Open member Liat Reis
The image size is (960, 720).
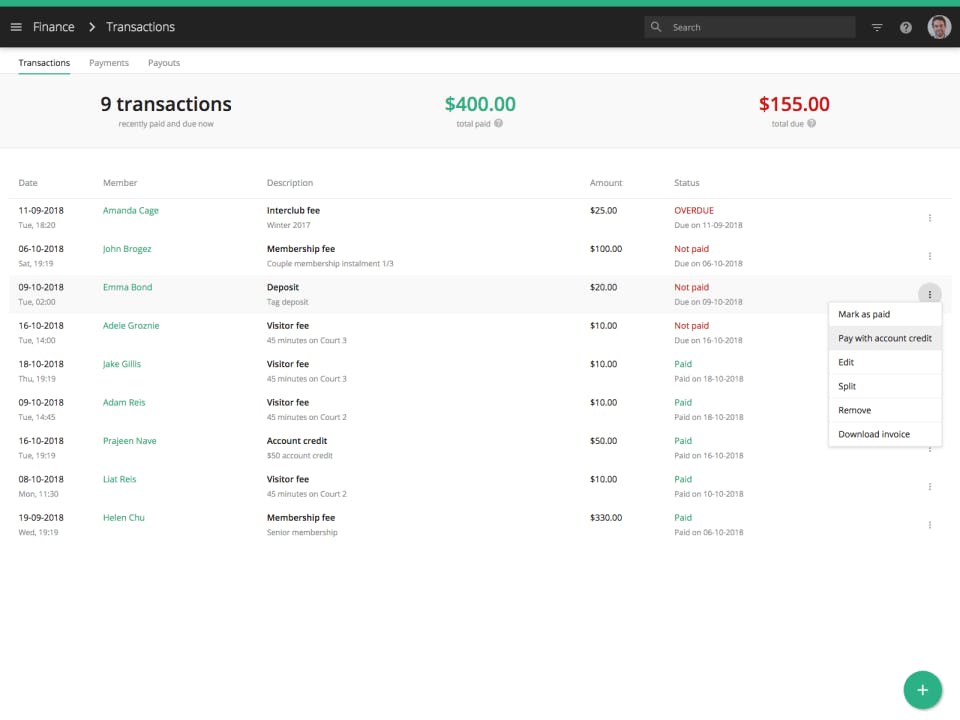coord(119,479)
